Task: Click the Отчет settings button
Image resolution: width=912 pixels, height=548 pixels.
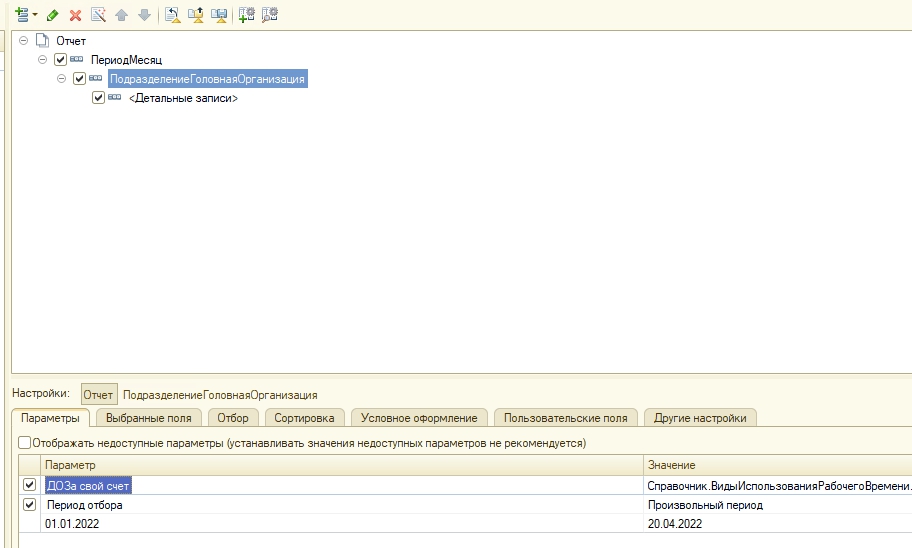Action: [98, 395]
